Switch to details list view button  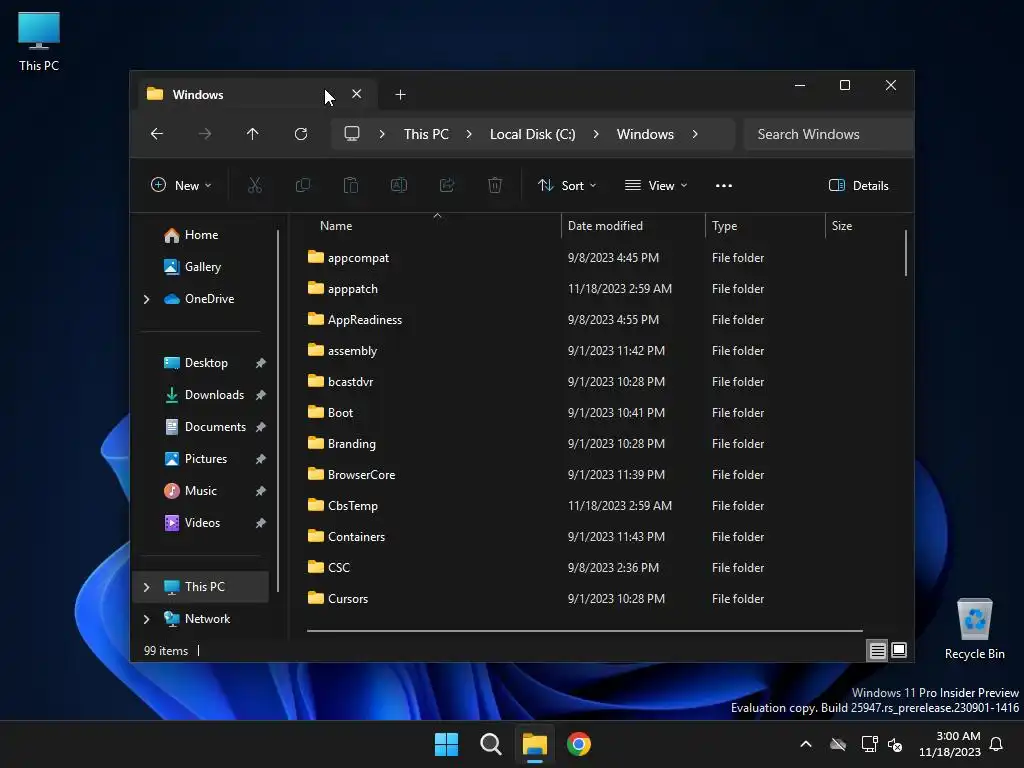pos(877,650)
